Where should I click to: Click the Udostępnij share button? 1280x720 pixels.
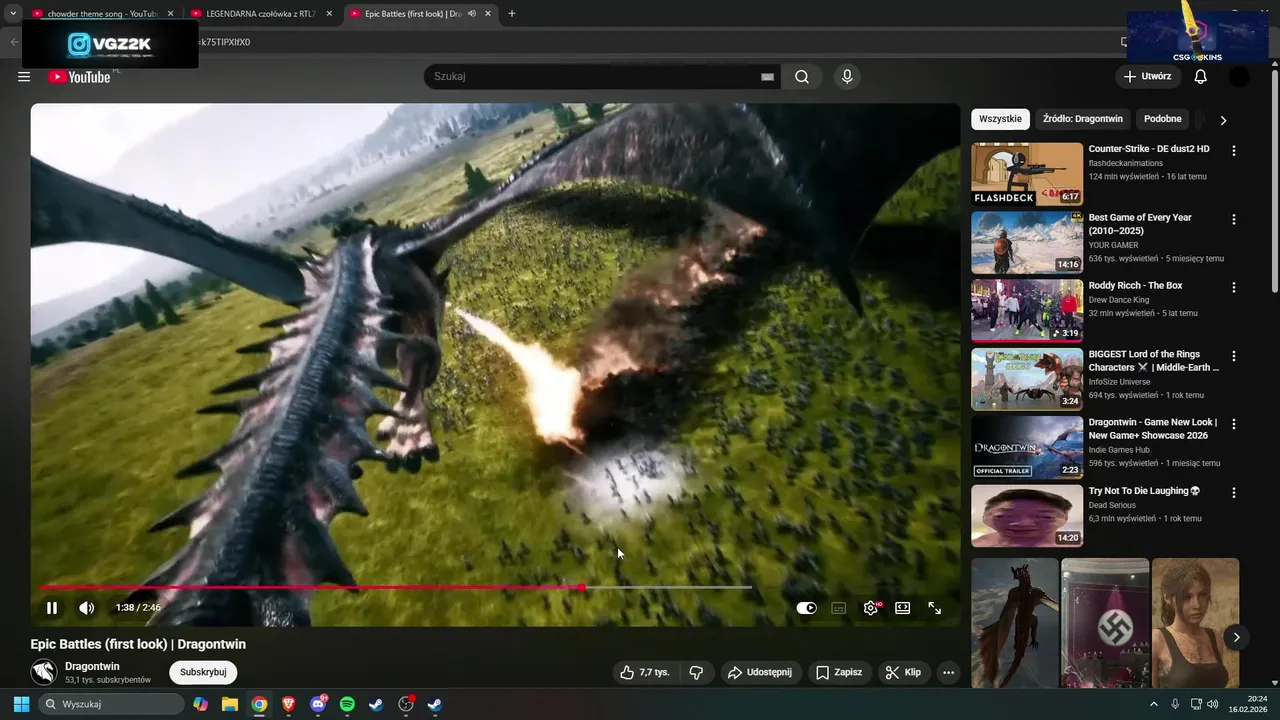point(759,672)
